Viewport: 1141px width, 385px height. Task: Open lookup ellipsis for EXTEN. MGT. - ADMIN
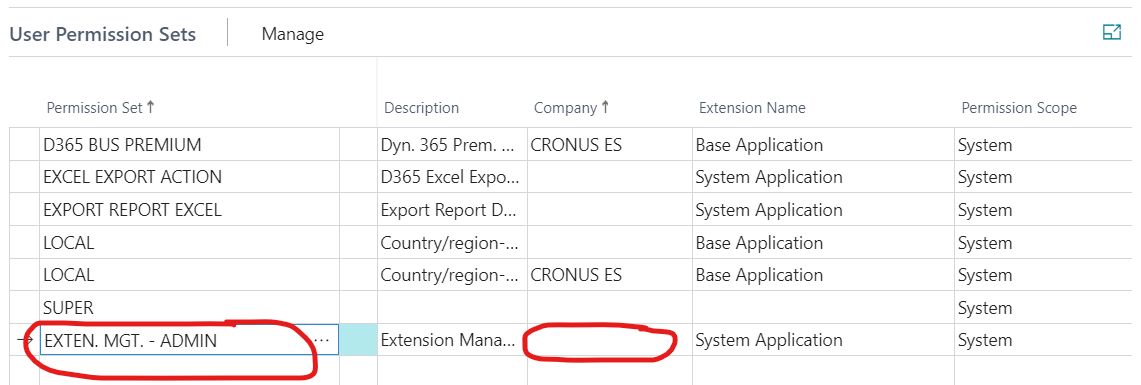click(321, 340)
